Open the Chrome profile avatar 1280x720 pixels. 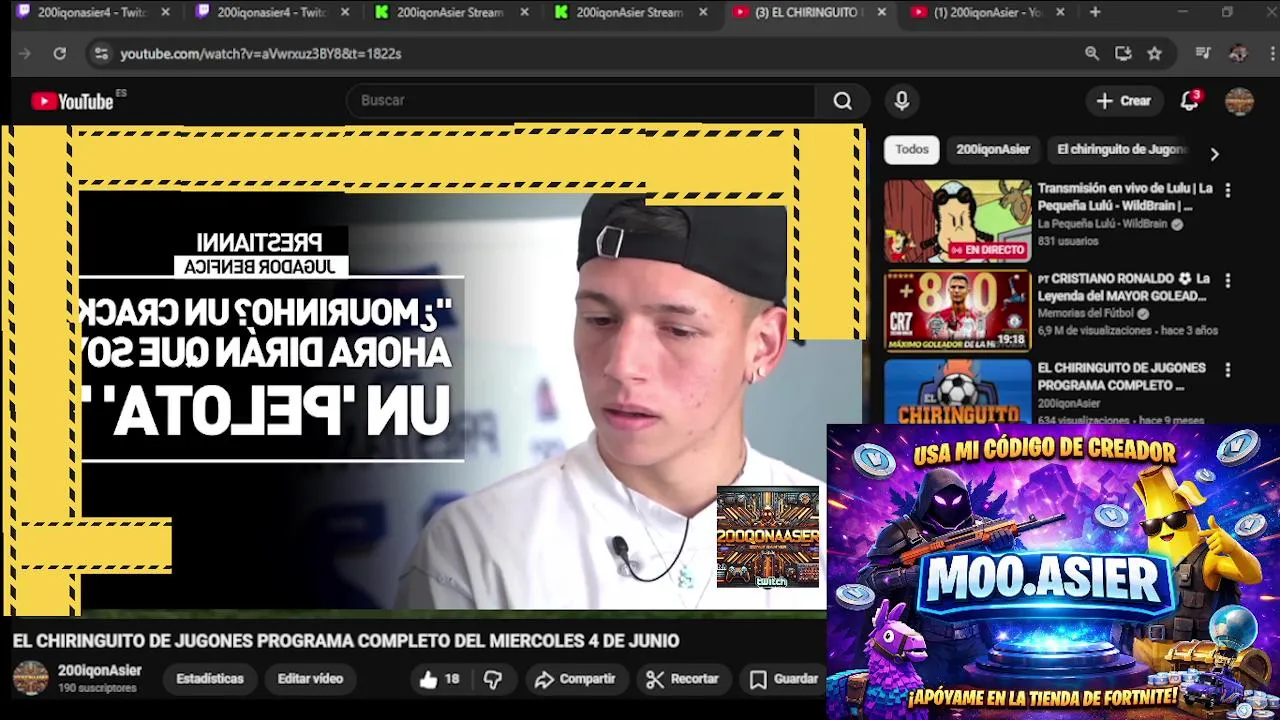pyautogui.click(x=1238, y=54)
